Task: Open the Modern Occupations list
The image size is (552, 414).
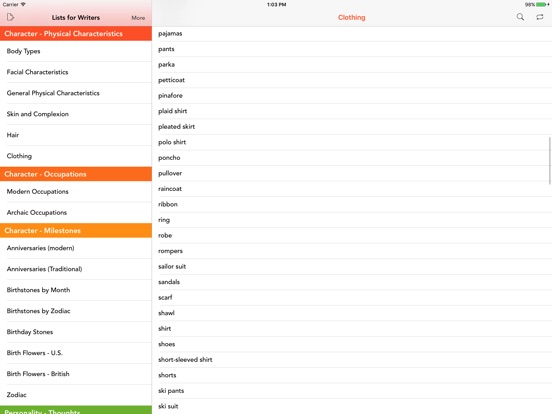Action: point(76,192)
